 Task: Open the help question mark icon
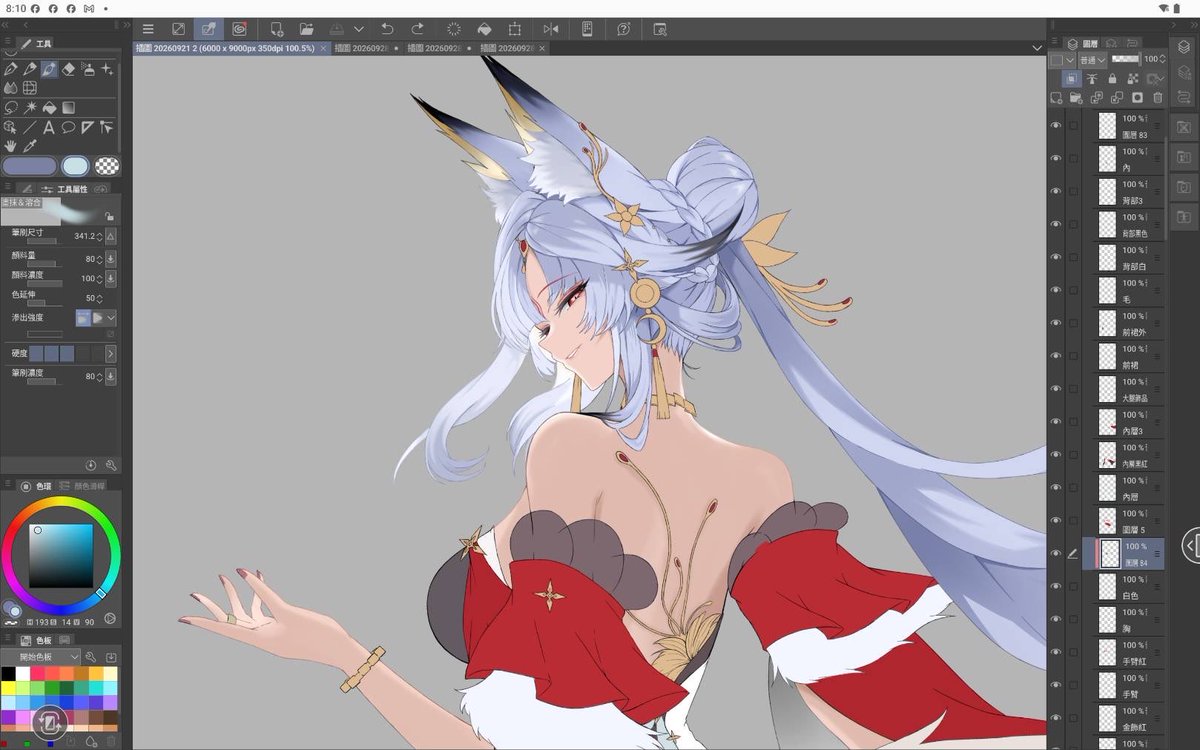pyautogui.click(x=624, y=29)
